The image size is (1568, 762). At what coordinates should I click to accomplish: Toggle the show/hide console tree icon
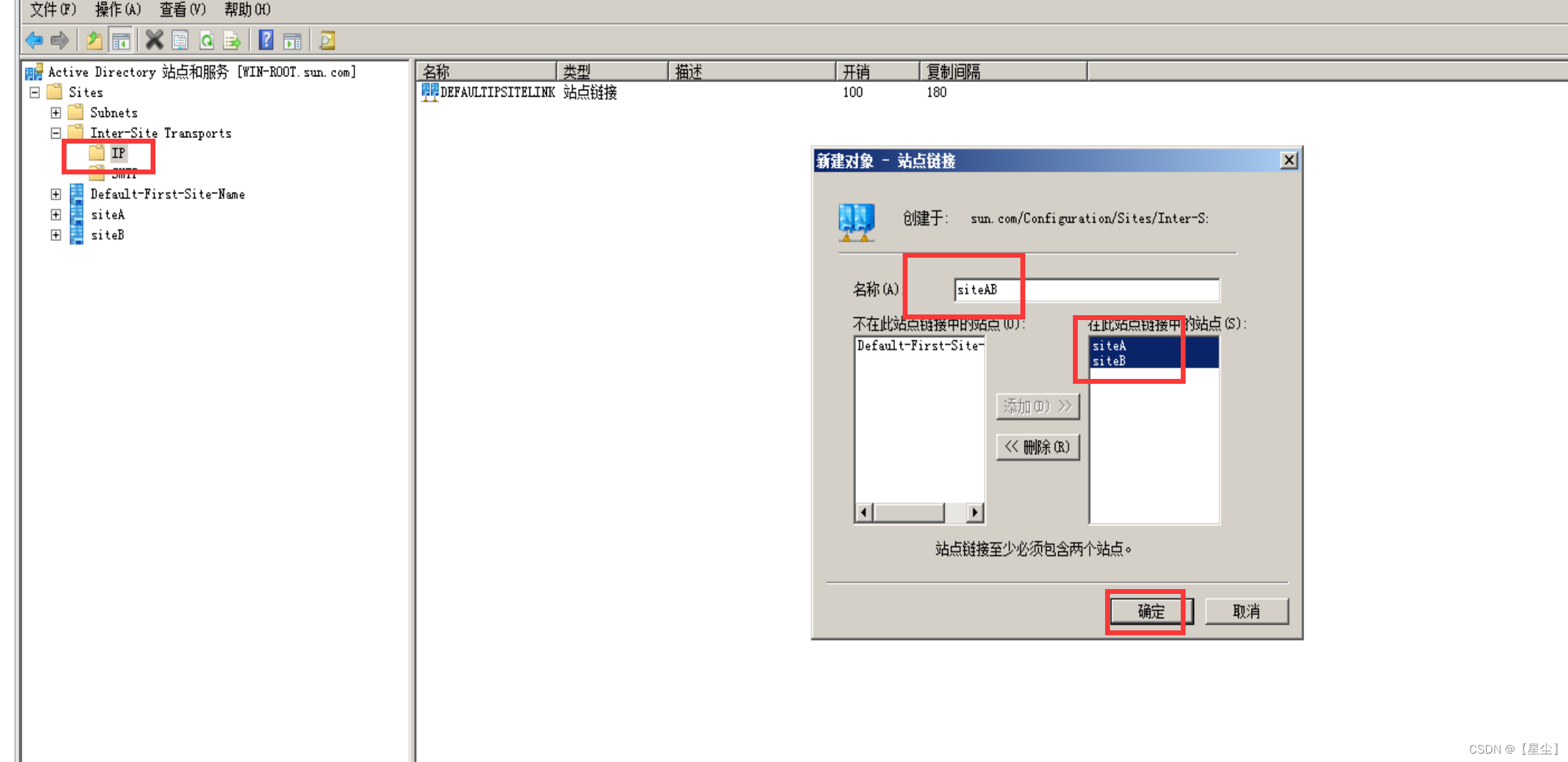[120, 41]
